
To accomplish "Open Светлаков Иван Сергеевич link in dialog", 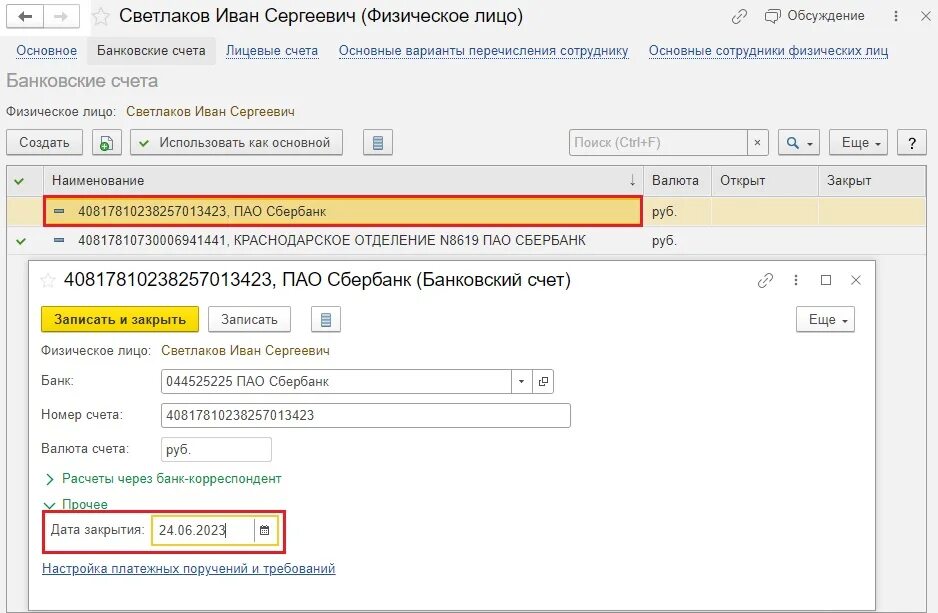I will 245,350.
